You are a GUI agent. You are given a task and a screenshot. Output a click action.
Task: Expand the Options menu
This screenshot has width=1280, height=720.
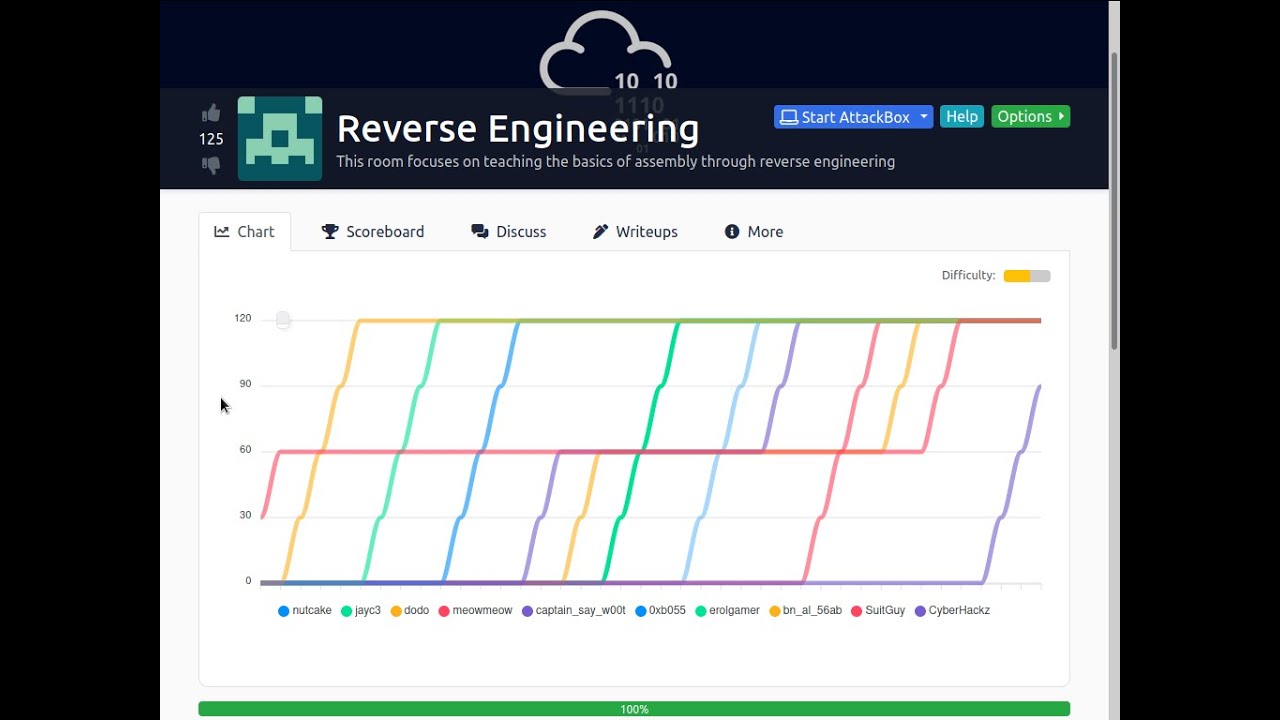[1031, 117]
